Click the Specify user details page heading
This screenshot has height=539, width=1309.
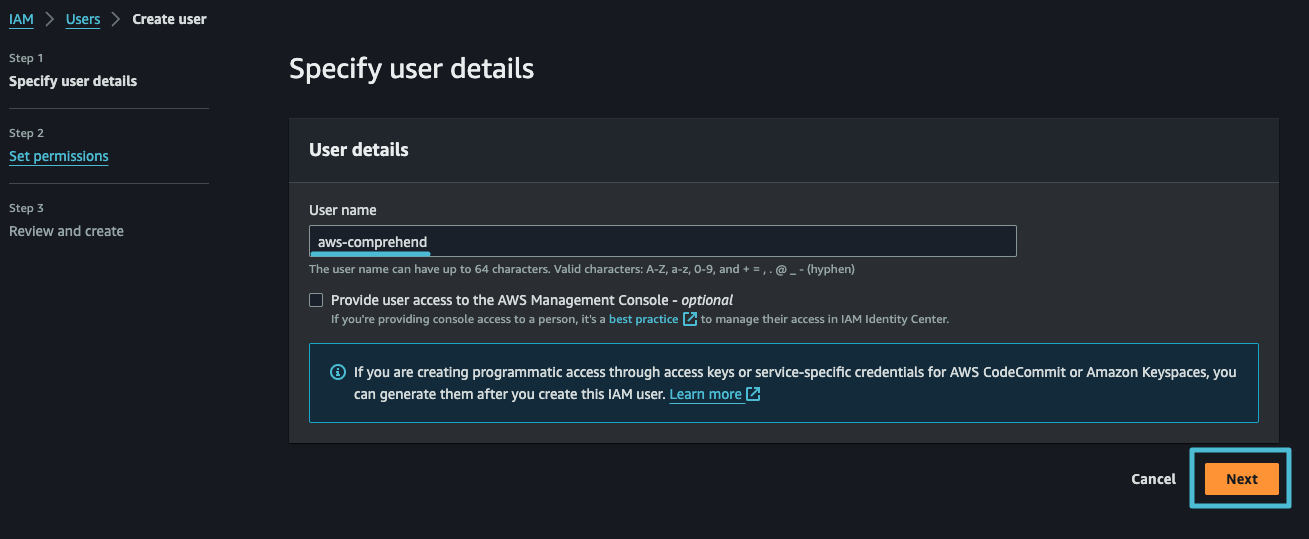pyautogui.click(x=411, y=68)
